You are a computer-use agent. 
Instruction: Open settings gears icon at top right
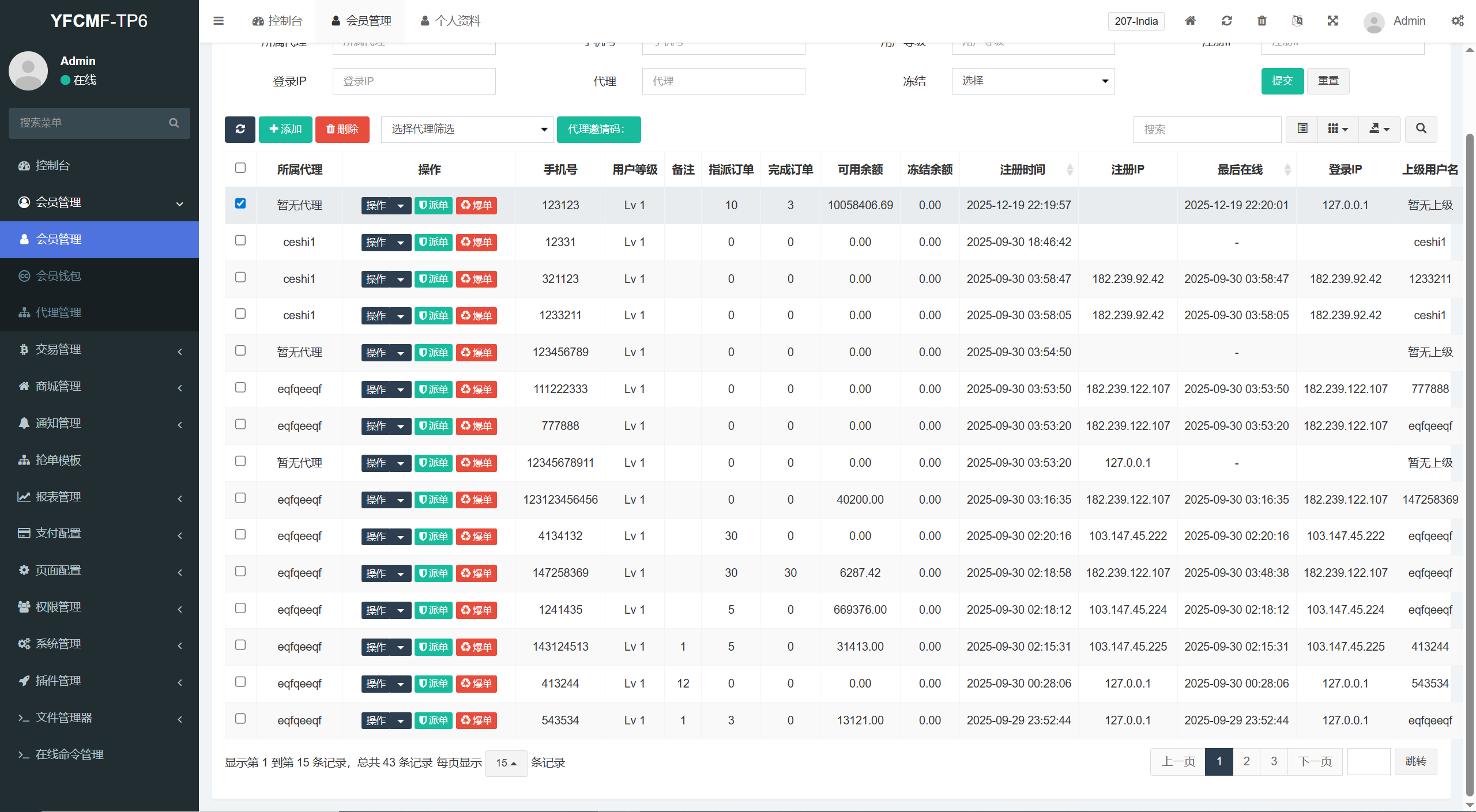pos(1457,21)
